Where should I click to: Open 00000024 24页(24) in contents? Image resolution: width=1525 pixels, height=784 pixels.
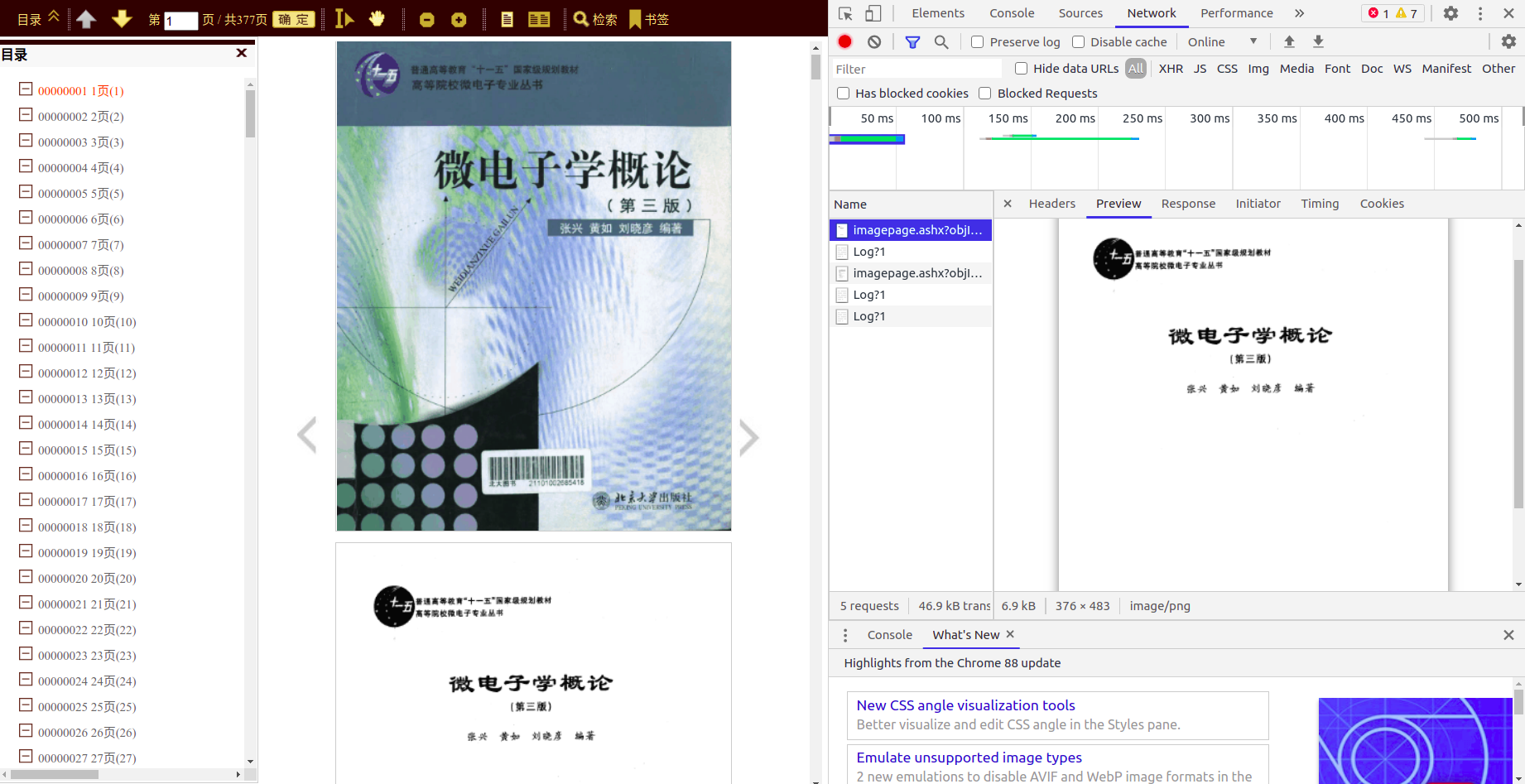(x=87, y=681)
